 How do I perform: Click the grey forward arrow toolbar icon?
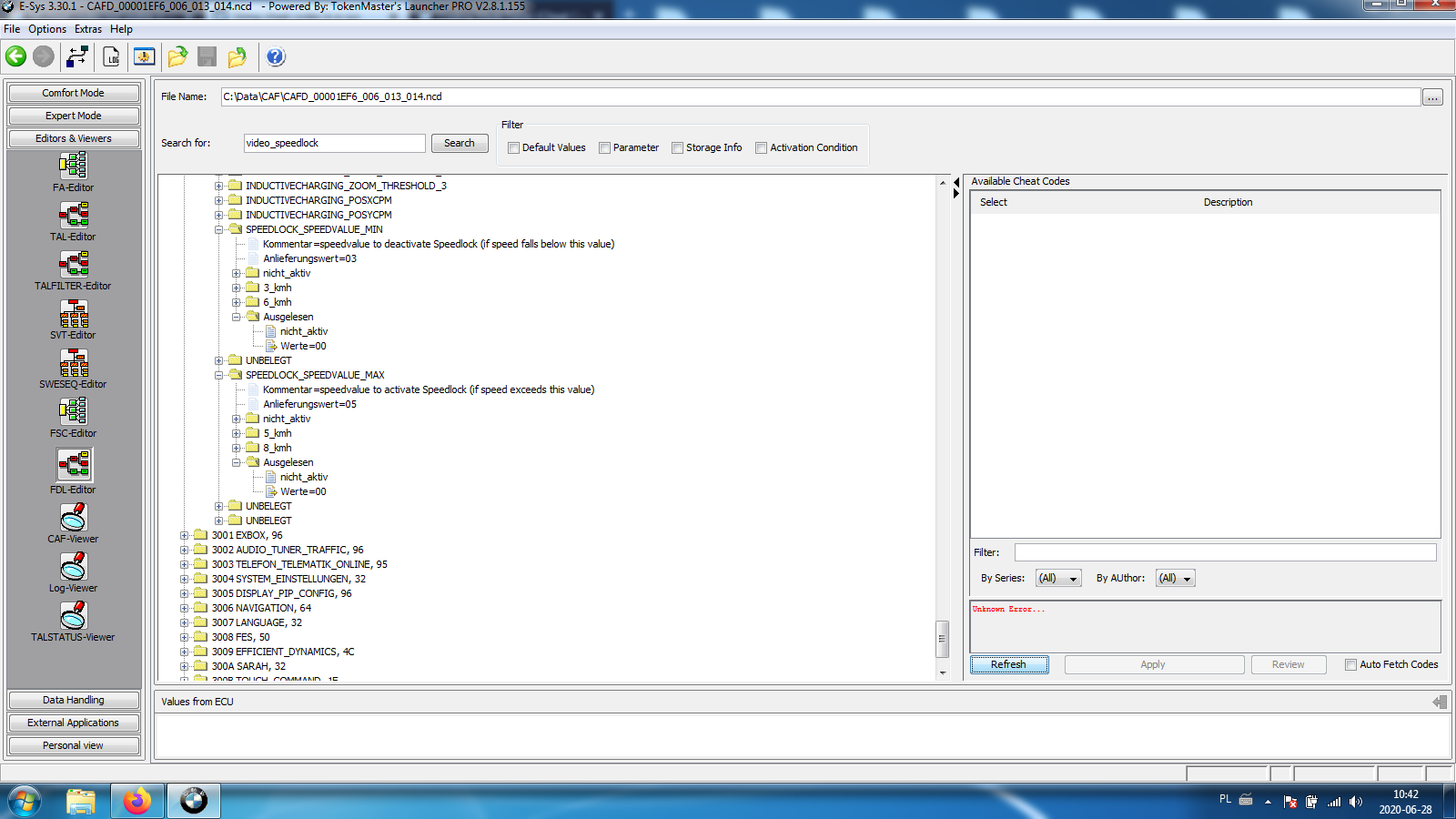tap(43, 56)
